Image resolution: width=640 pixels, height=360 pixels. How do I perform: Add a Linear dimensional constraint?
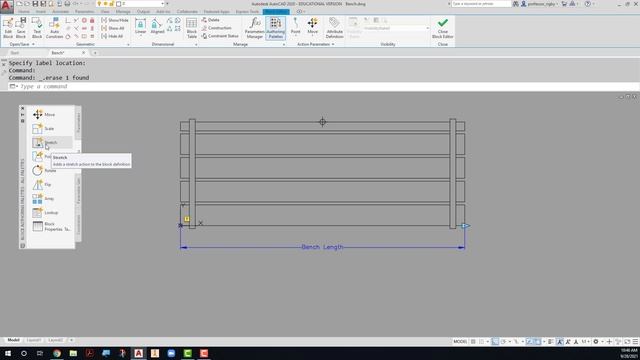(140, 27)
